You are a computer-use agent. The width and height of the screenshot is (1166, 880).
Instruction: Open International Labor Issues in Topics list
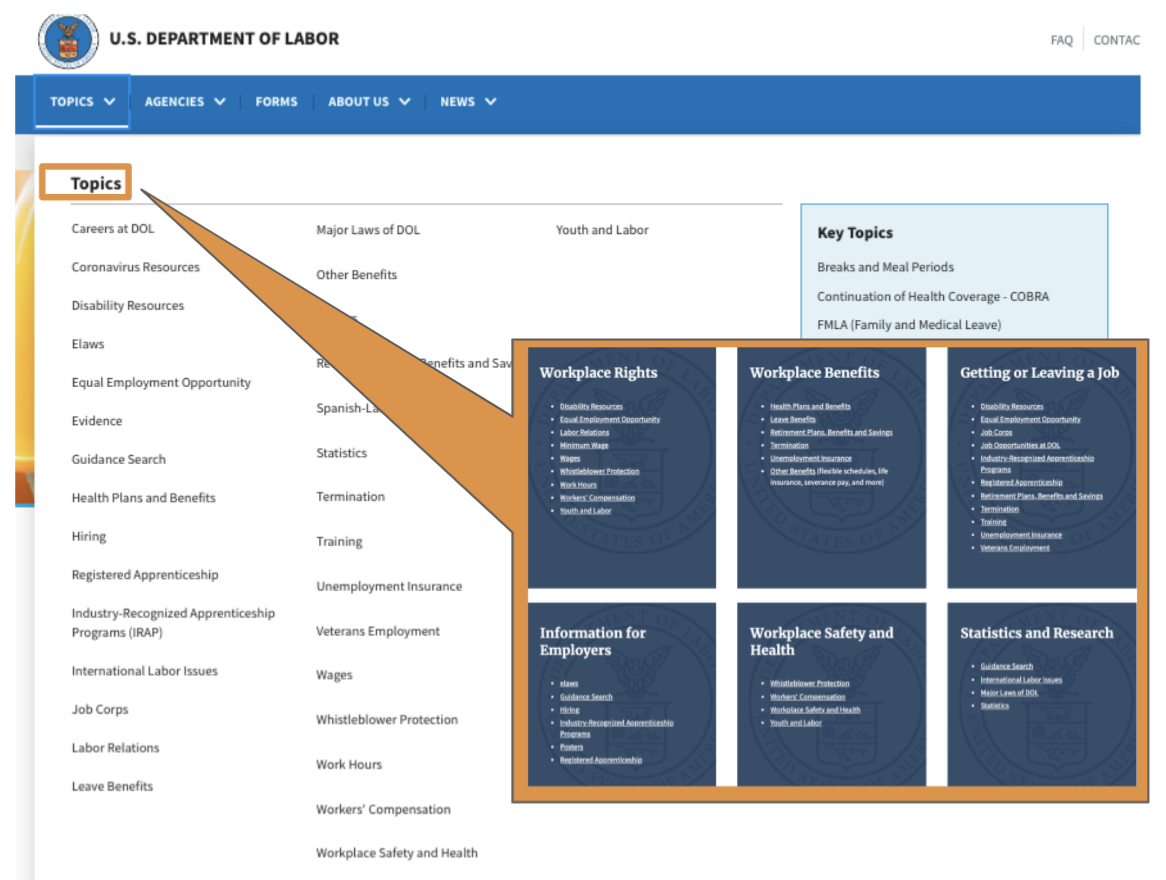coord(145,671)
